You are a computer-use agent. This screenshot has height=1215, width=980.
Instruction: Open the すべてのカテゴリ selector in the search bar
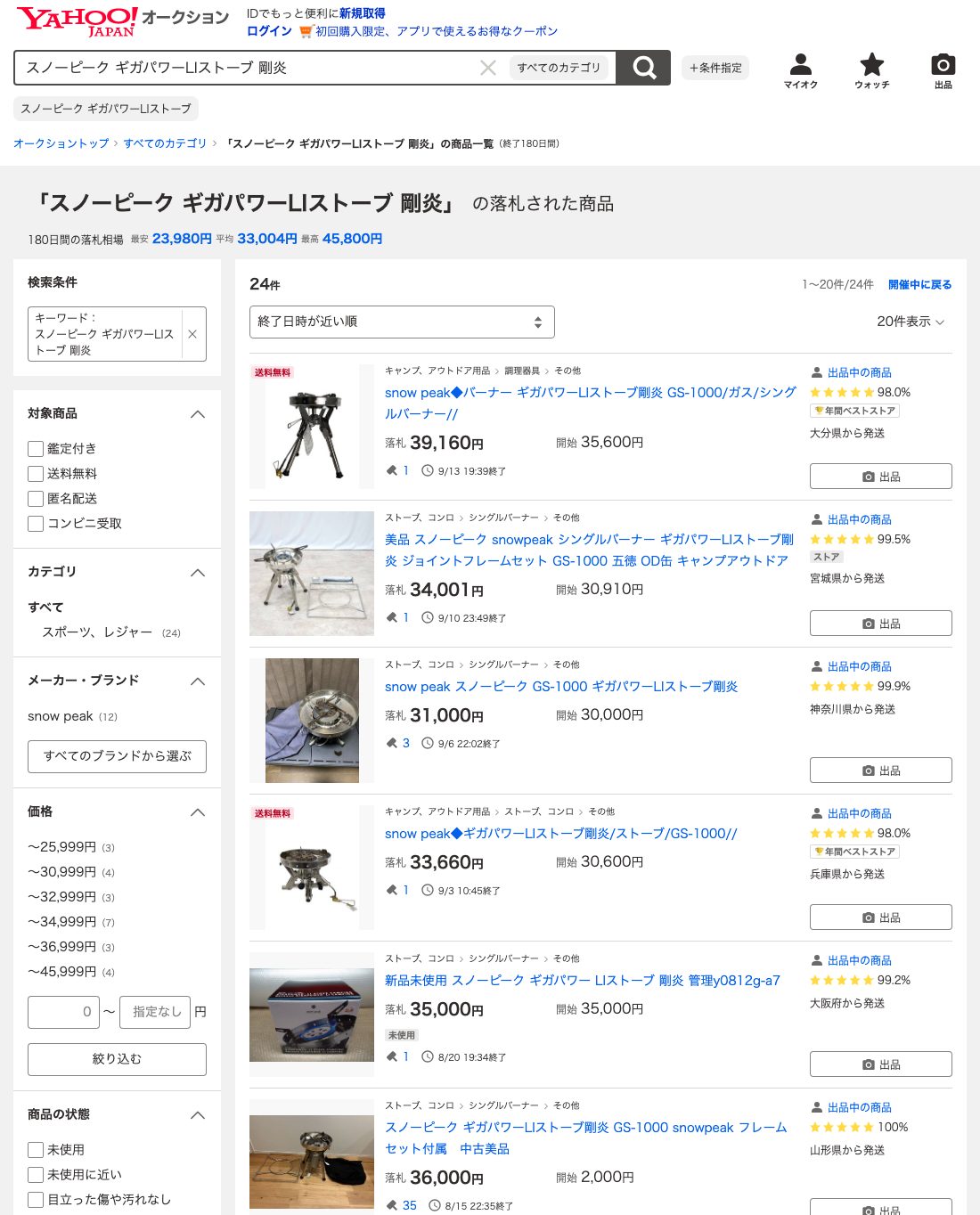click(559, 68)
